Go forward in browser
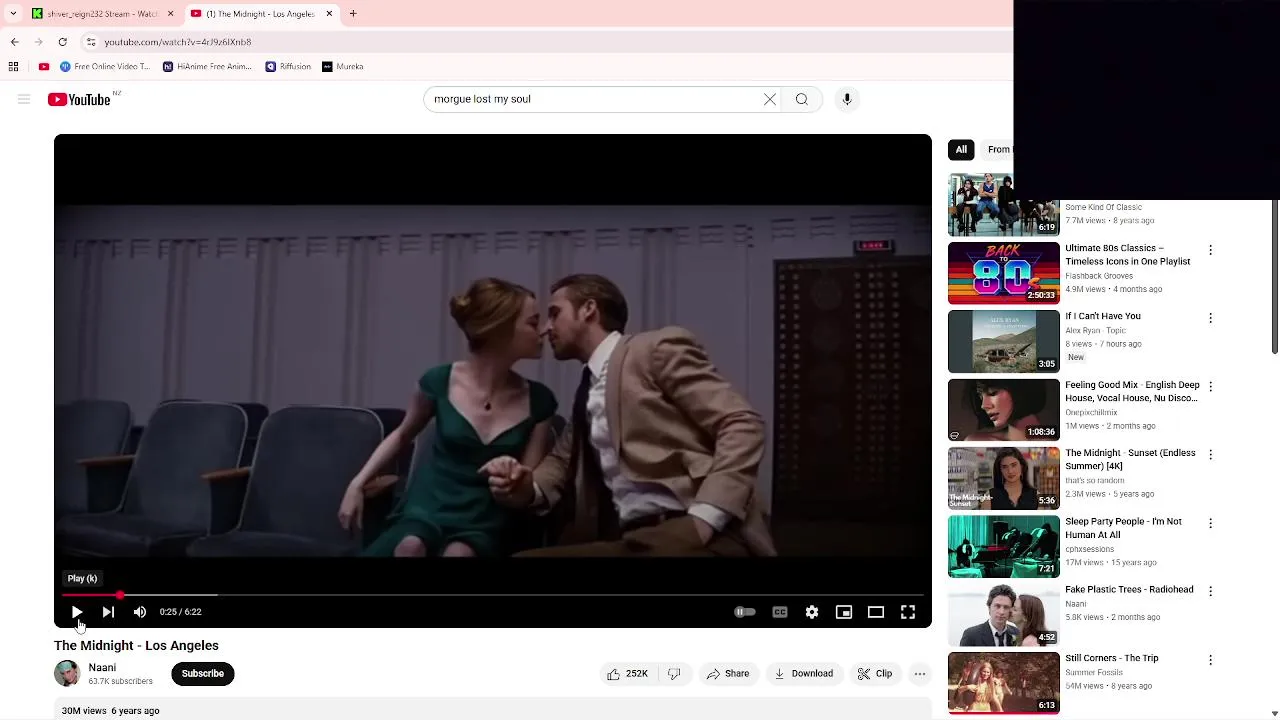The height and width of the screenshot is (720, 1280). click(39, 42)
